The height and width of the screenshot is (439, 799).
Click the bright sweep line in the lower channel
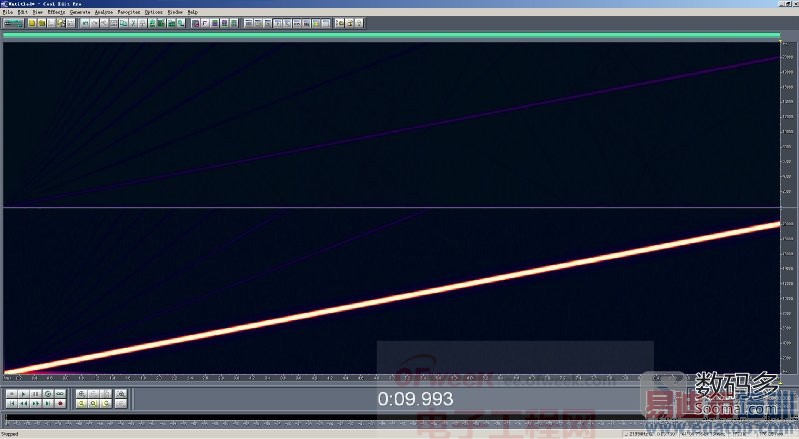[392, 300]
